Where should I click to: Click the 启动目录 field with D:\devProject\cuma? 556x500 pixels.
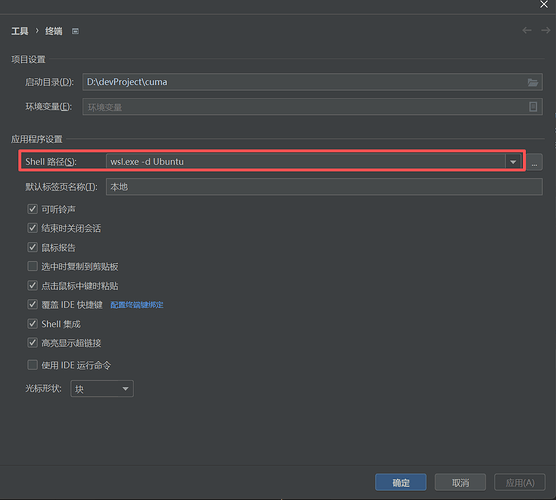point(312,82)
